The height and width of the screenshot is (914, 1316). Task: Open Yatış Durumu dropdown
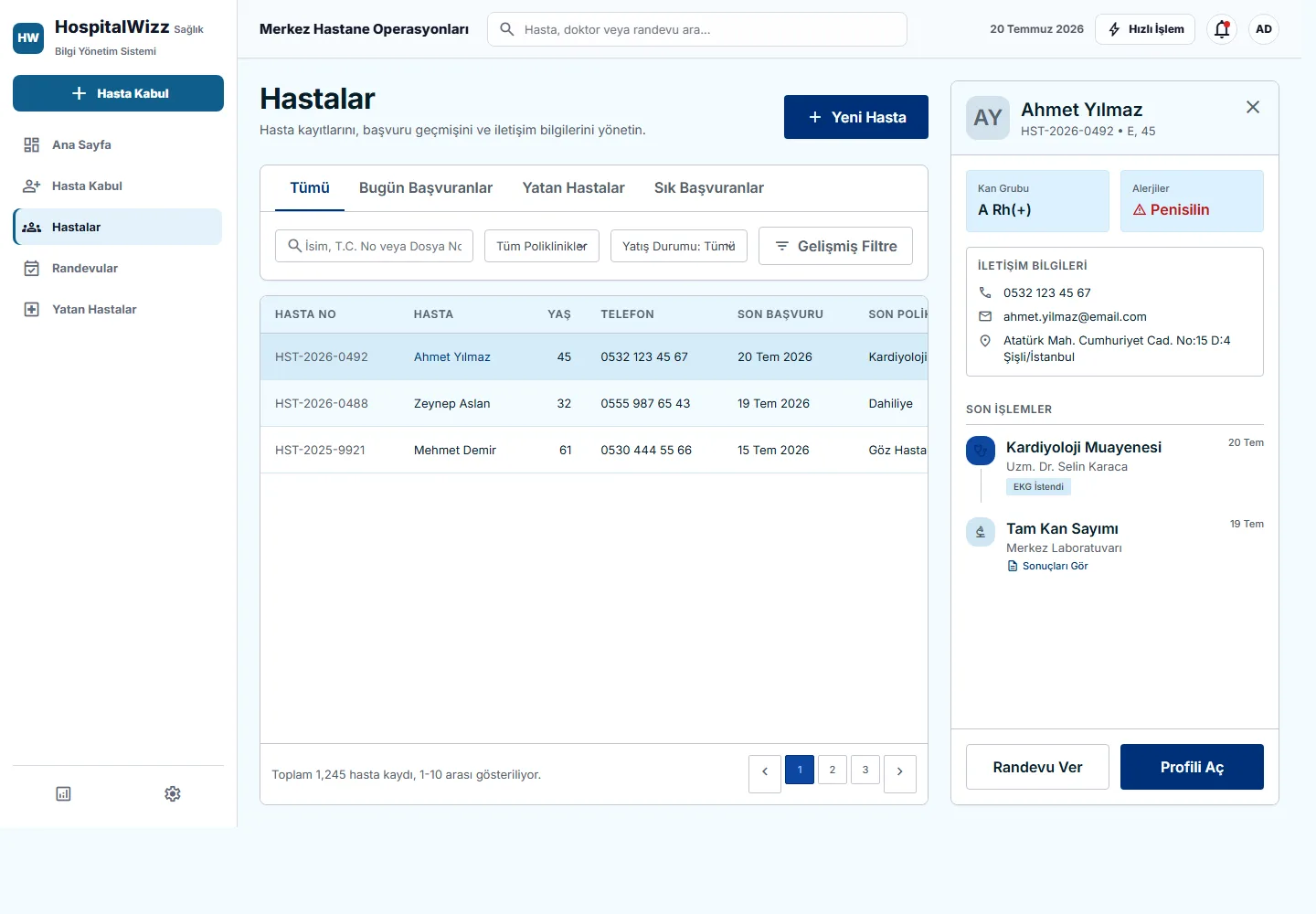coord(679,246)
